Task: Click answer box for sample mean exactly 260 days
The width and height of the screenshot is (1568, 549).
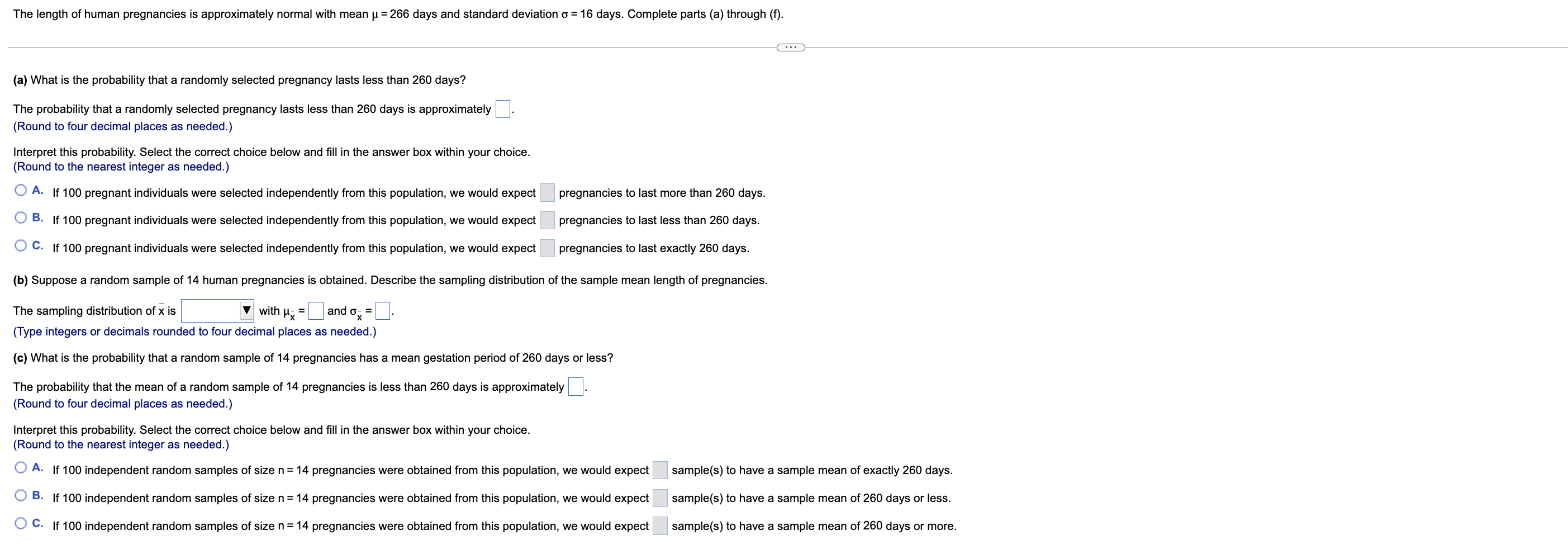Action: [660, 471]
